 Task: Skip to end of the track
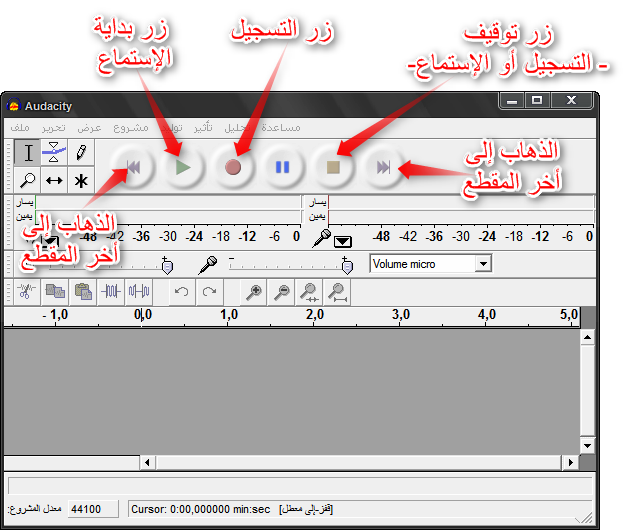point(383,168)
